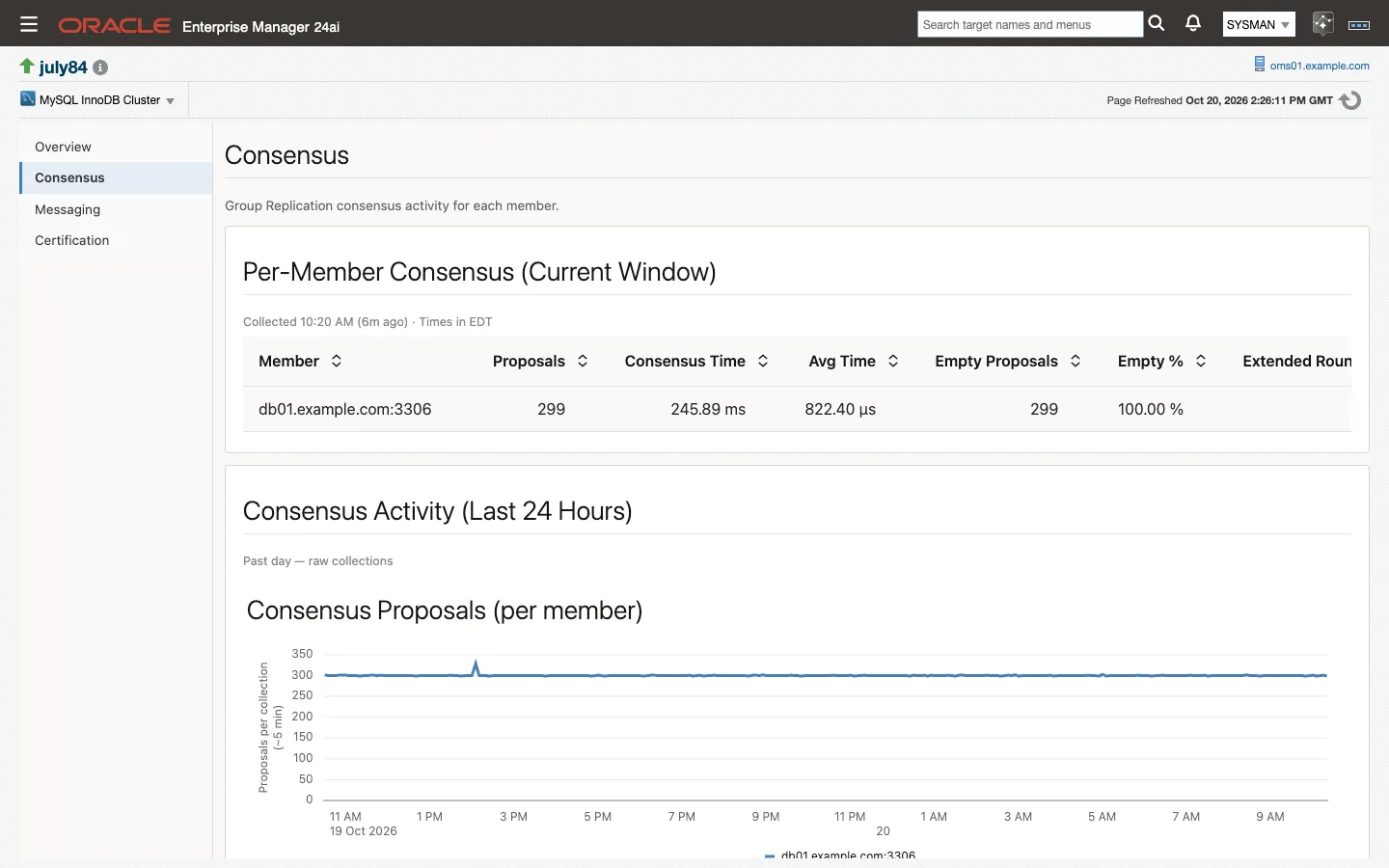Viewport: 1389px width, 868px height.
Task: Click the green target status up arrow
Action: [27, 66]
